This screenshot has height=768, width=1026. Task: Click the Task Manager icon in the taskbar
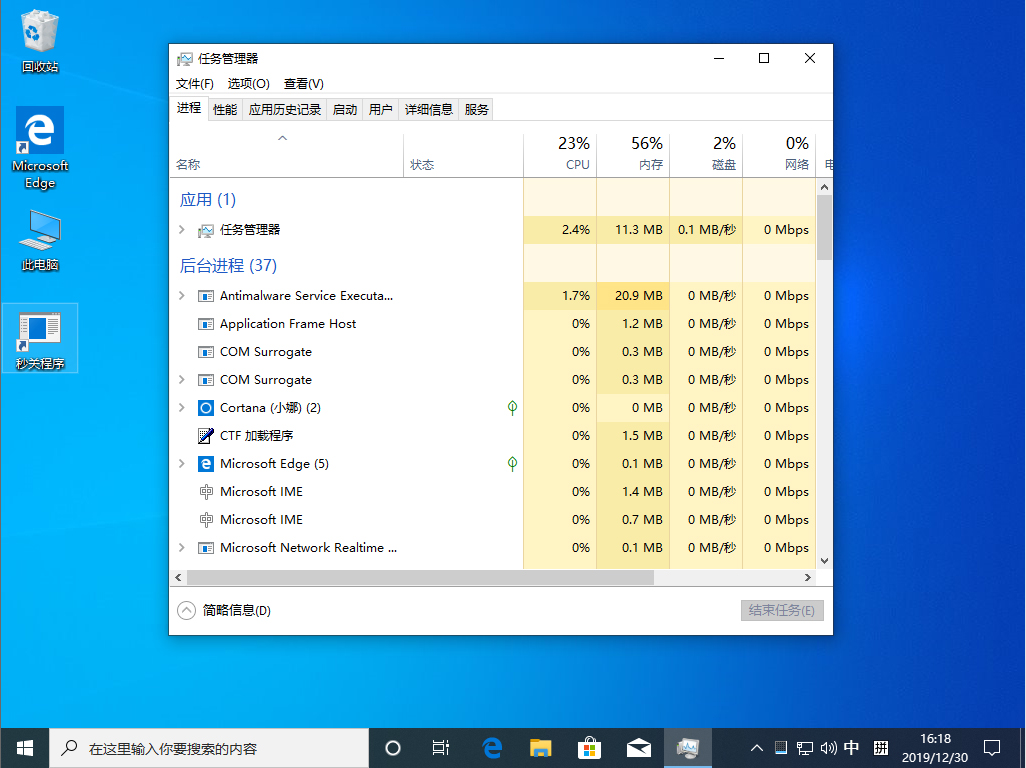pos(688,747)
